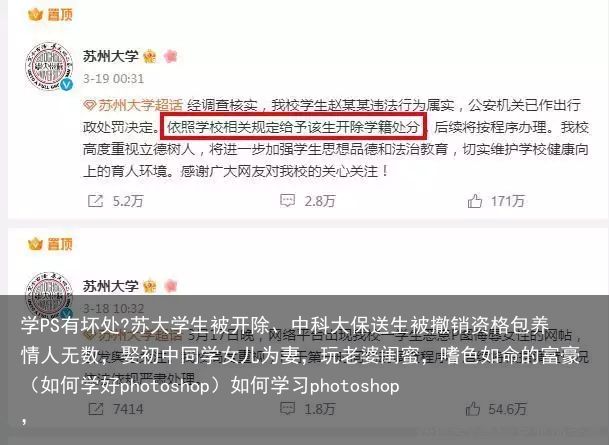The height and width of the screenshot is (445, 609).
Task: Open comments on the 3-19 post
Action: 287,201
